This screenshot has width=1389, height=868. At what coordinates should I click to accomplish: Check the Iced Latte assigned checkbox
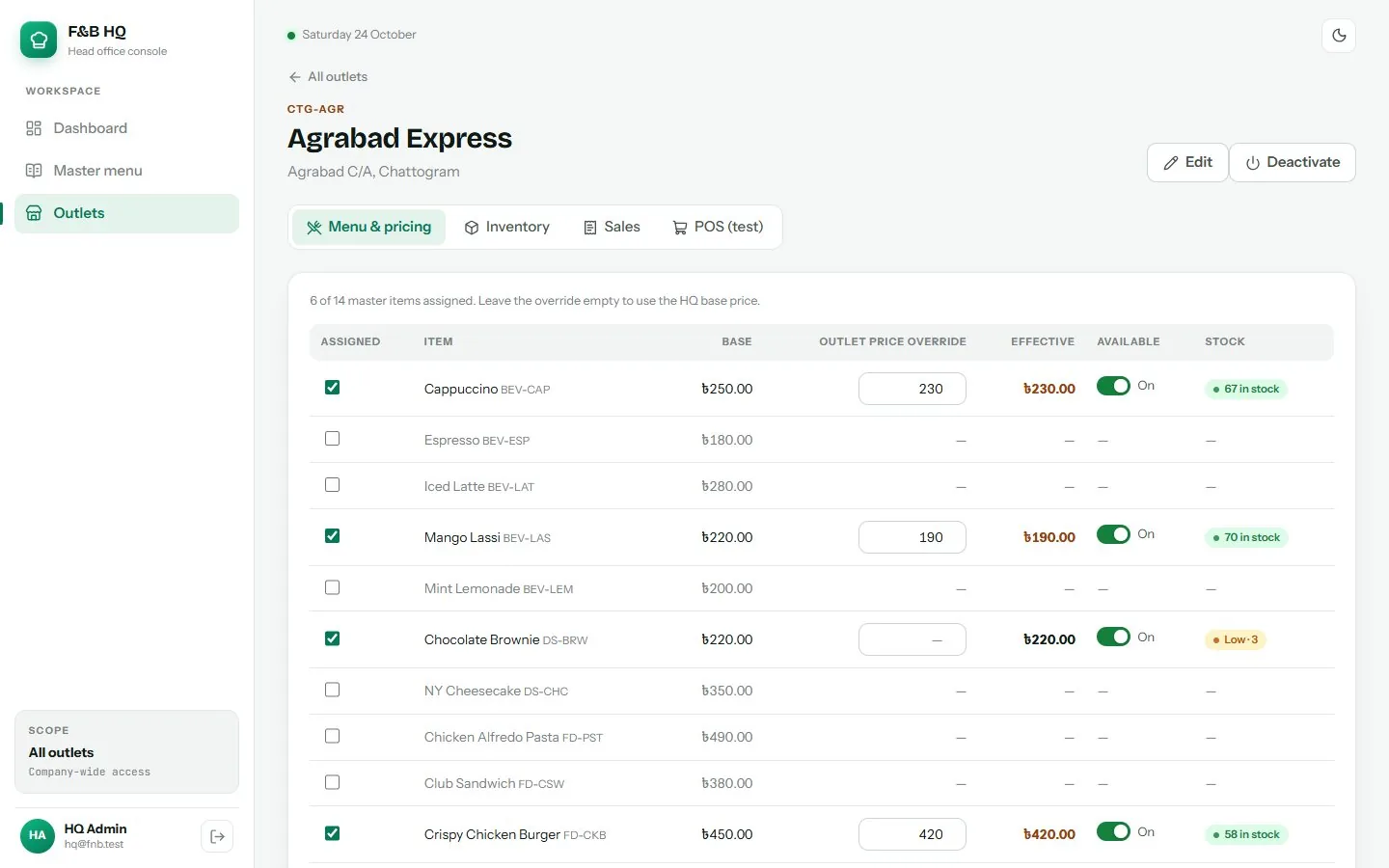coord(332,484)
